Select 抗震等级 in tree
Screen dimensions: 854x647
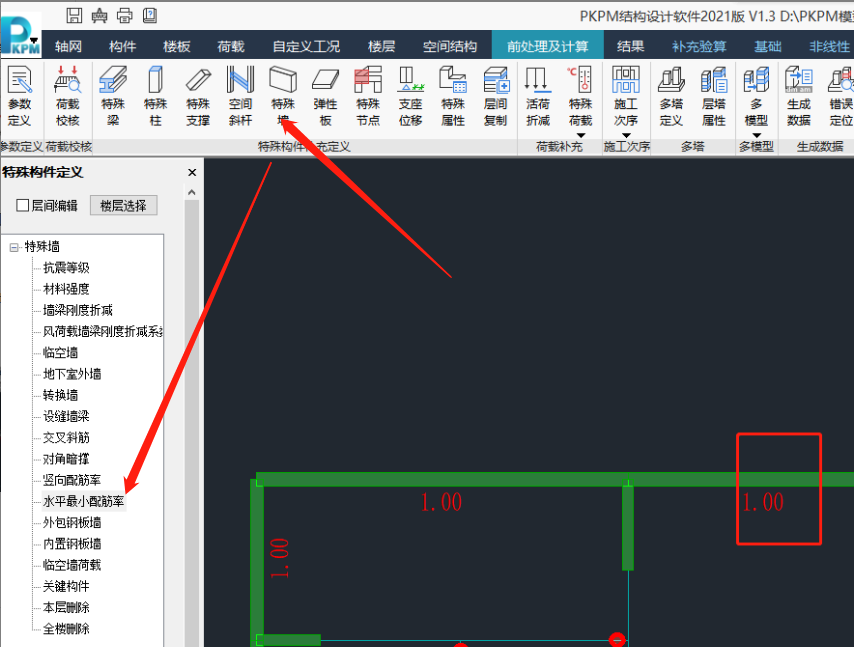[x=66, y=267]
